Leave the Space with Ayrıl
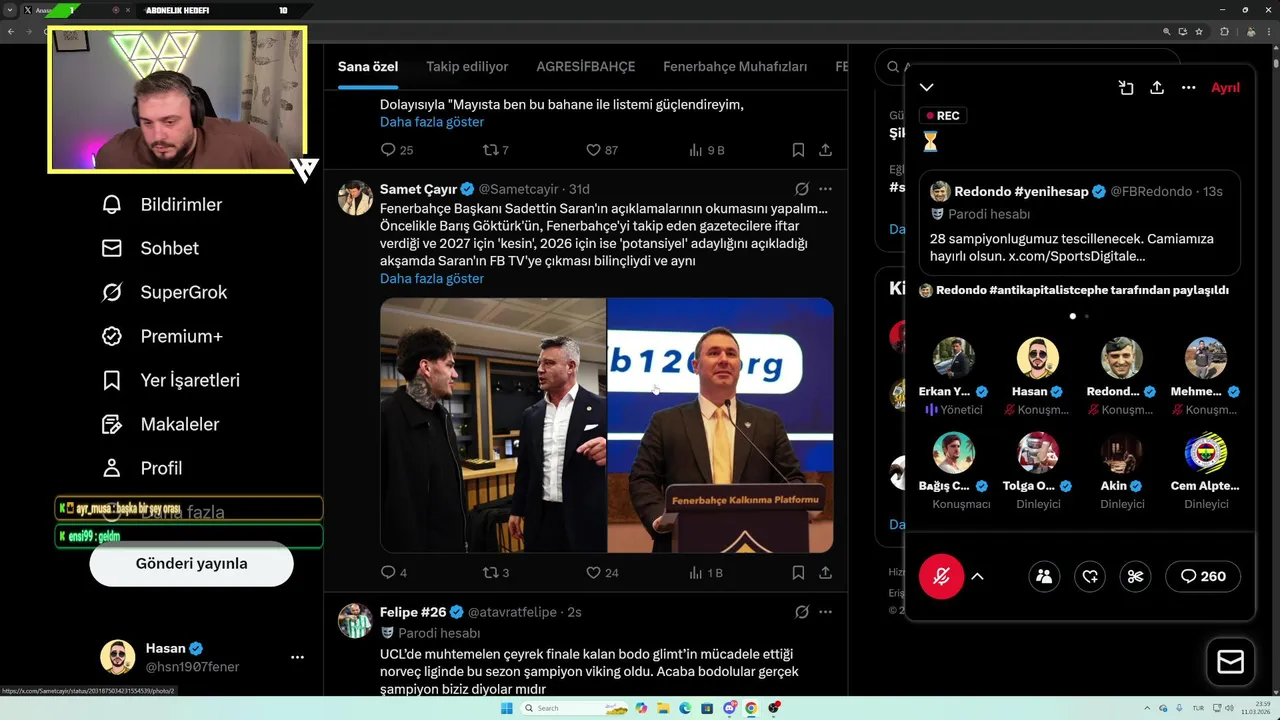The height and width of the screenshot is (720, 1280). pos(1225,88)
